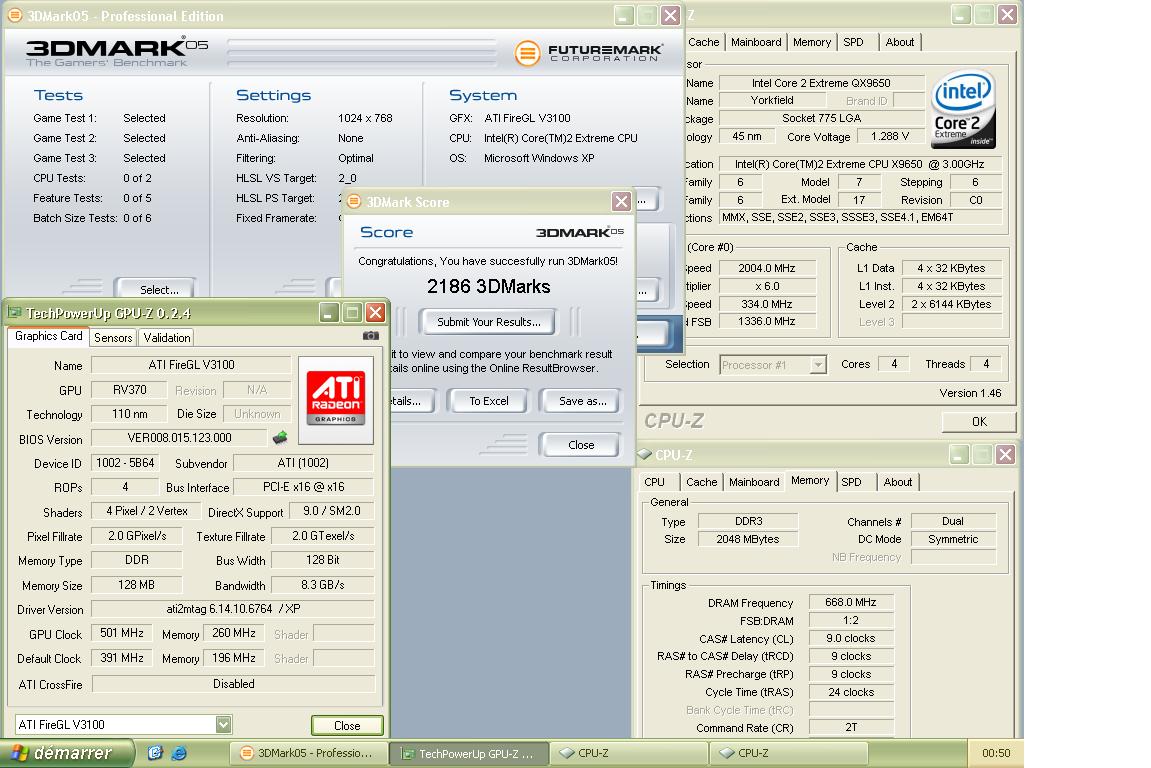Image resolution: width=1151 pixels, height=768 pixels.
Task: Open the SPD tab in lower CPU-Z
Action: click(x=852, y=482)
